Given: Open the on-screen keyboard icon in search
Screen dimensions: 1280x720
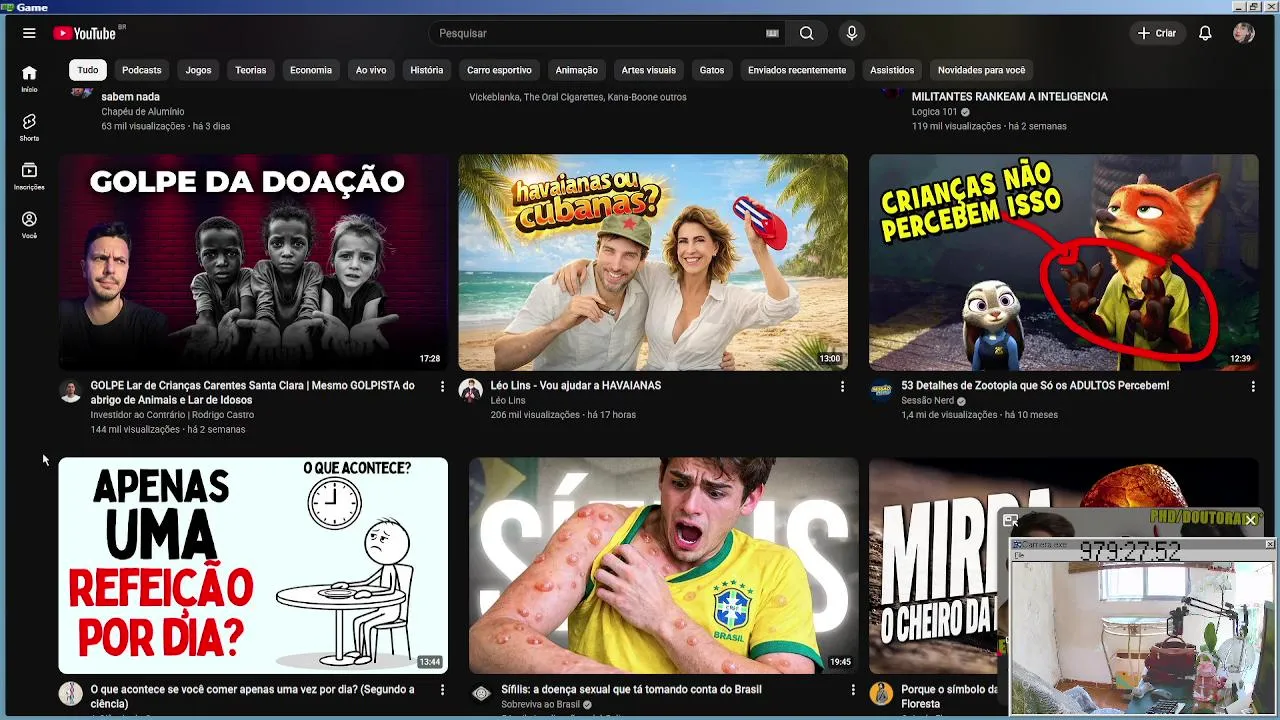Looking at the screenshot, I should pos(772,33).
